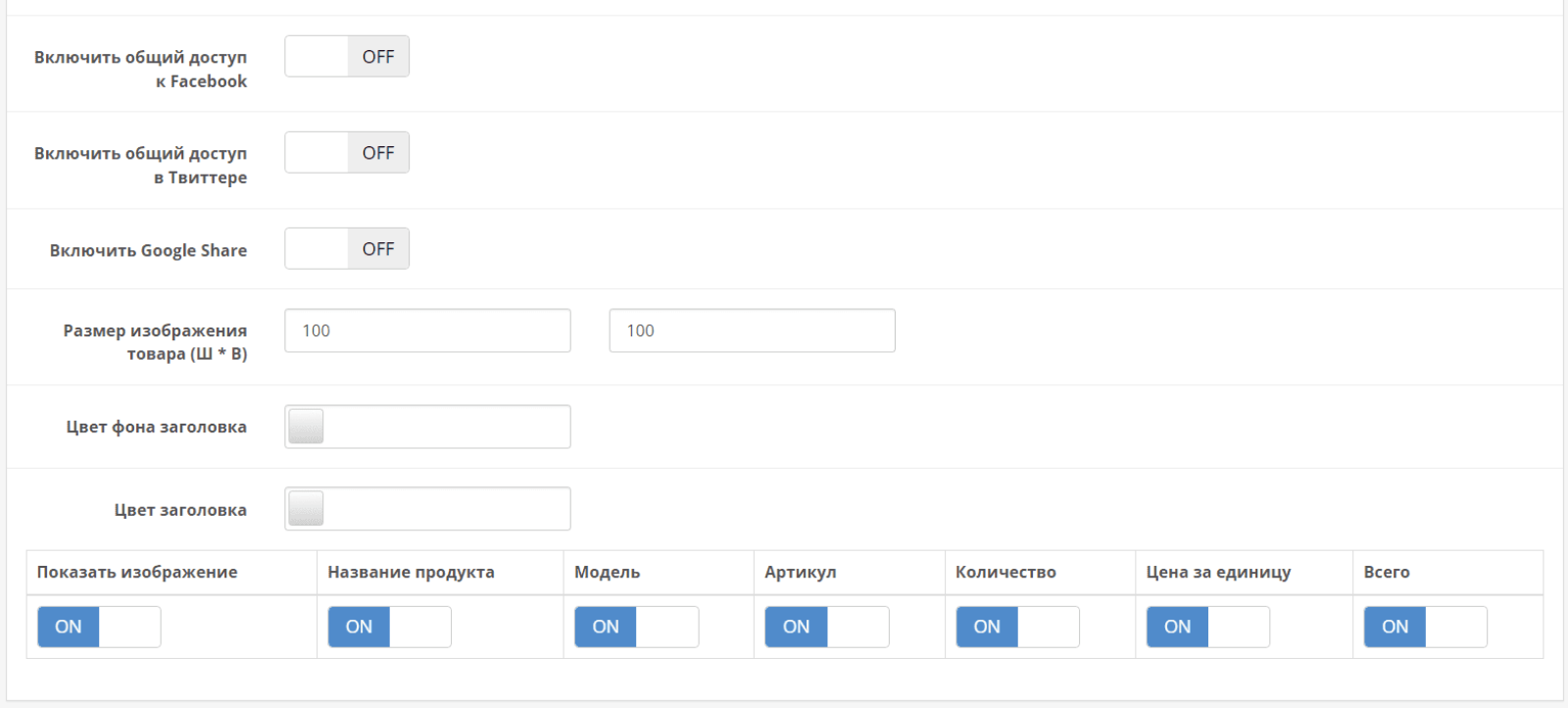This screenshot has height=709, width=1568.
Task: Click the Включить общий доступ в Твиттере label
Action: click(140, 165)
